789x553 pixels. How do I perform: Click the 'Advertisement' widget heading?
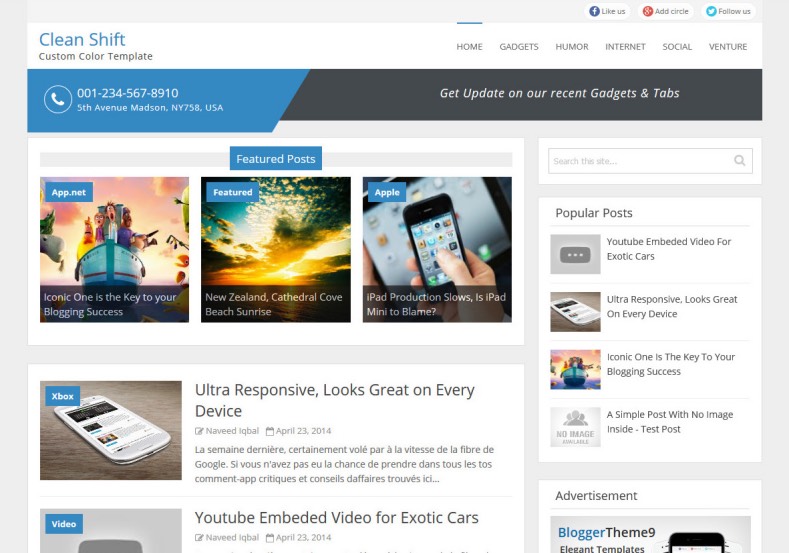click(596, 496)
